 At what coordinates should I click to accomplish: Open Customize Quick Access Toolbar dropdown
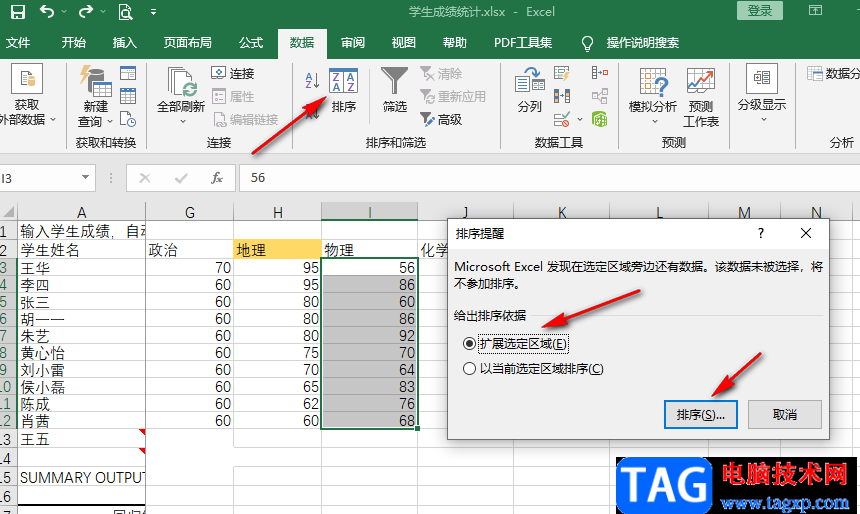coord(154,12)
